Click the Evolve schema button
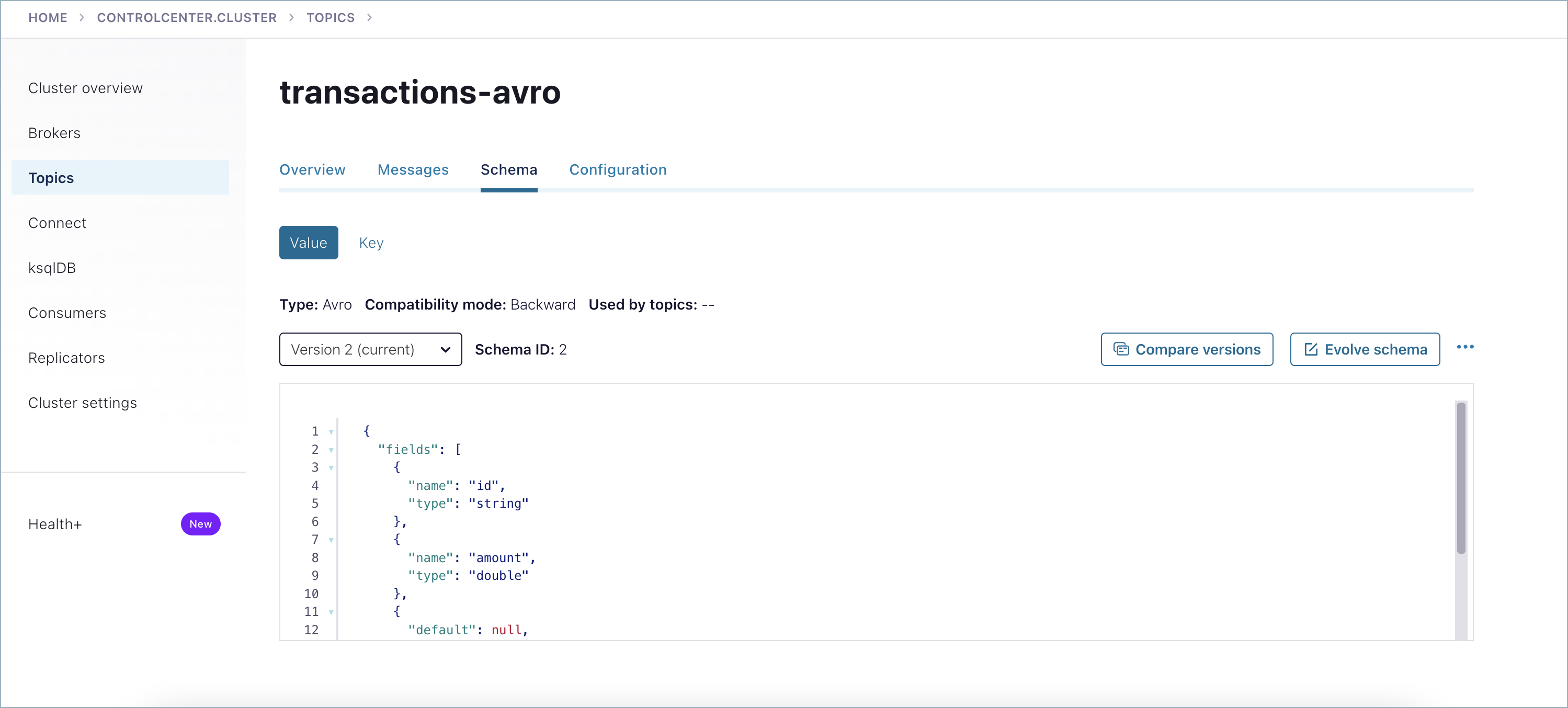Image resolution: width=1568 pixels, height=708 pixels. pos(1365,349)
